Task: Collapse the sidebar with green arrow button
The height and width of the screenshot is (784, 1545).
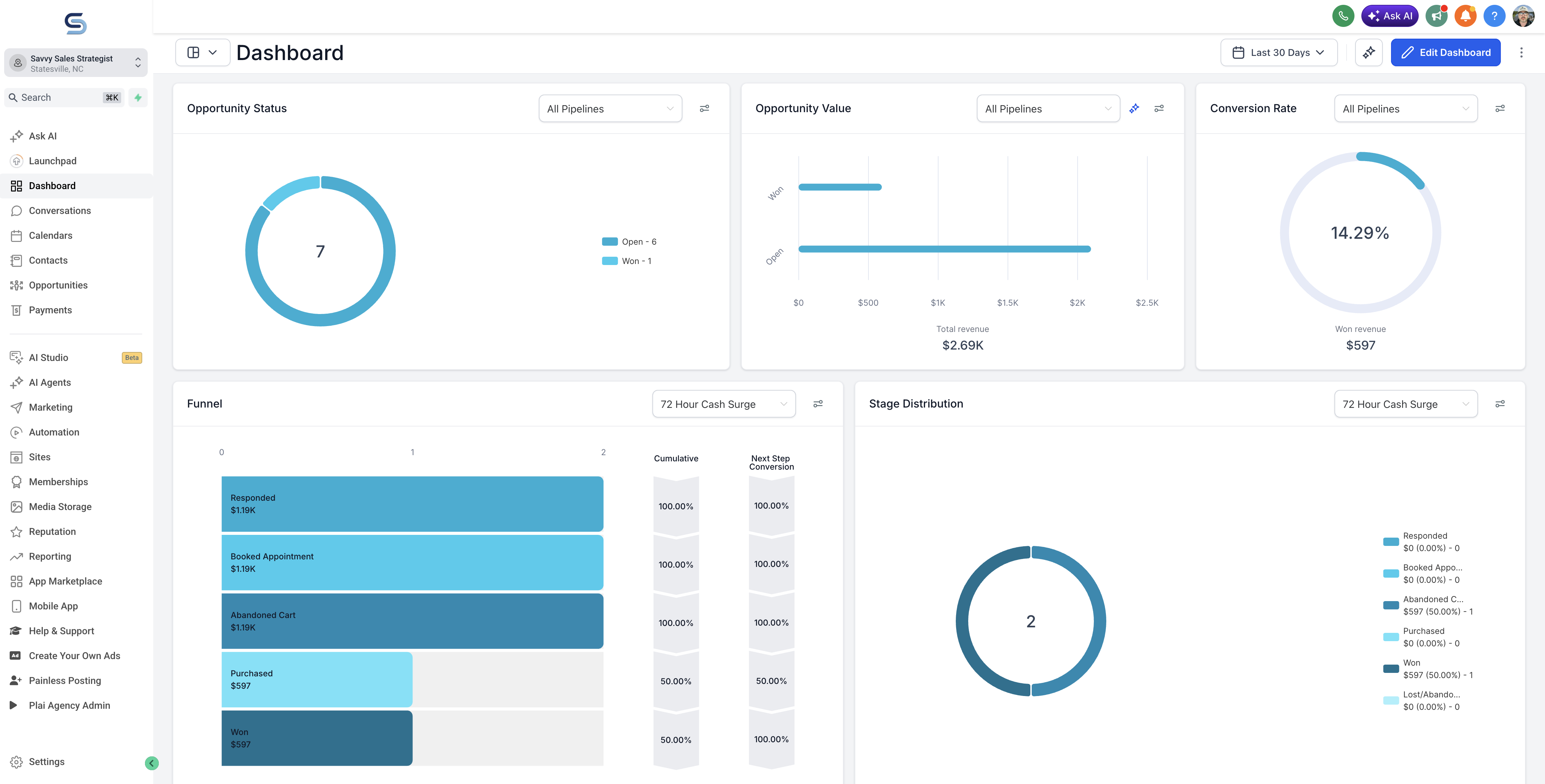Action: tap(152, 763)
